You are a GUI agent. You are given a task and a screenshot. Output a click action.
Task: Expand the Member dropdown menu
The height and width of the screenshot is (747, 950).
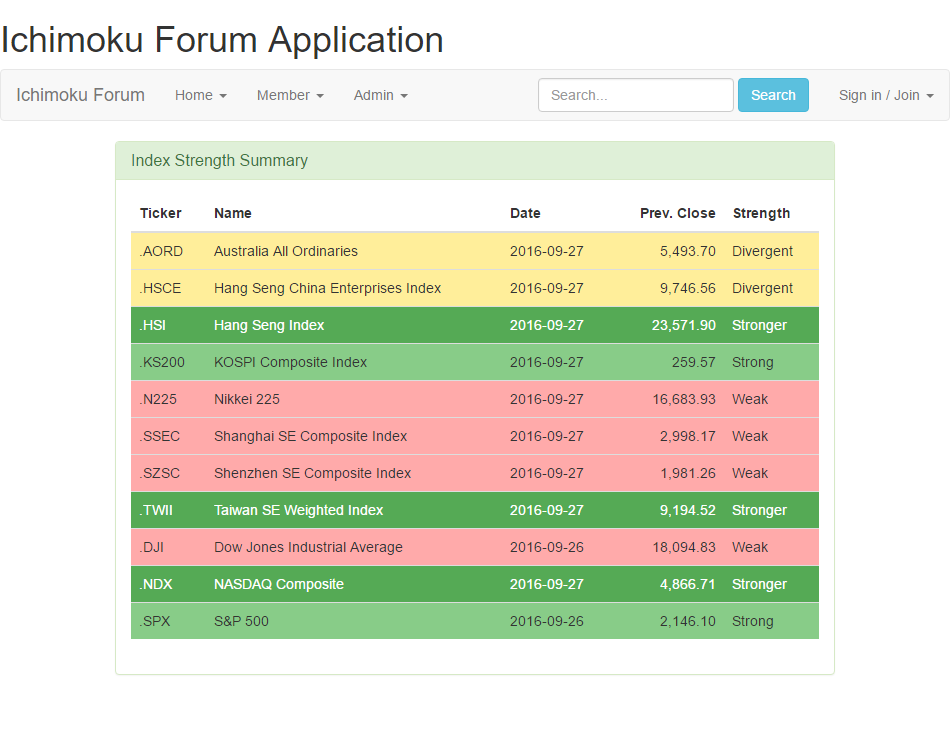289,95
